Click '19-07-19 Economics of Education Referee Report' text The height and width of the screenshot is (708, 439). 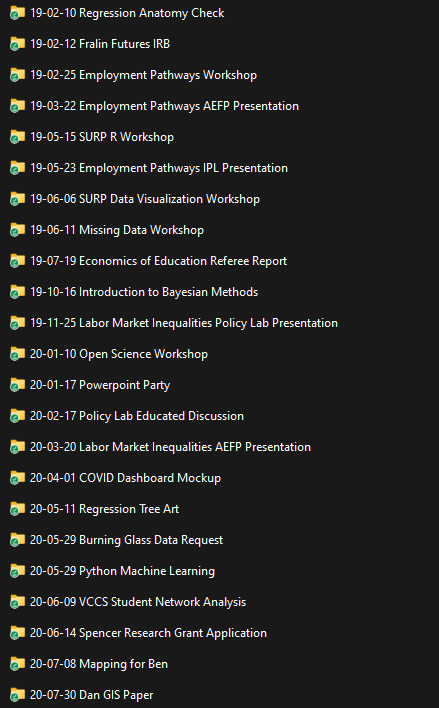pos(158,261)
